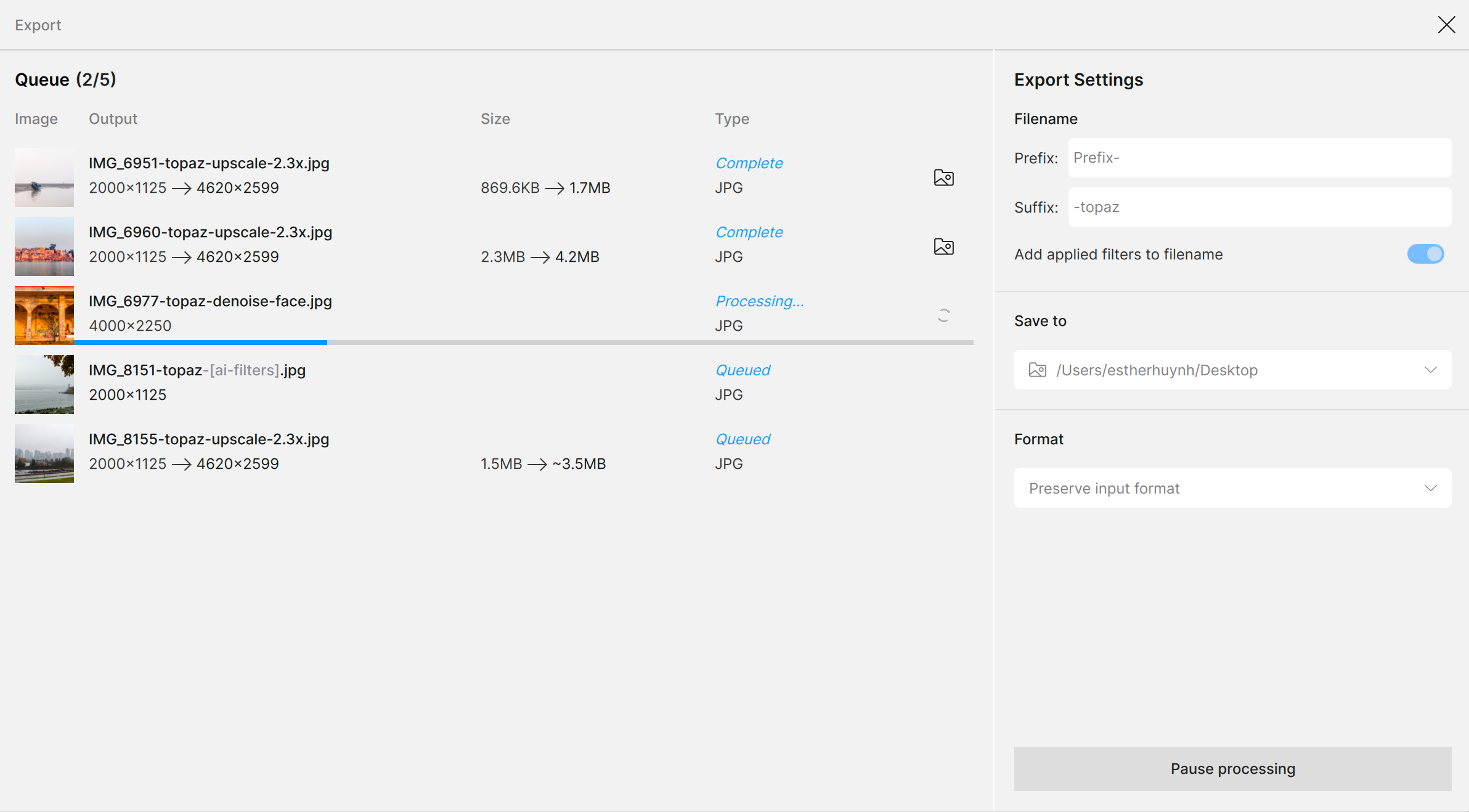Select IMG_6977 orange arches thumbnail
The width and height of the screenshot is (1469, 812).
(44, 315)
